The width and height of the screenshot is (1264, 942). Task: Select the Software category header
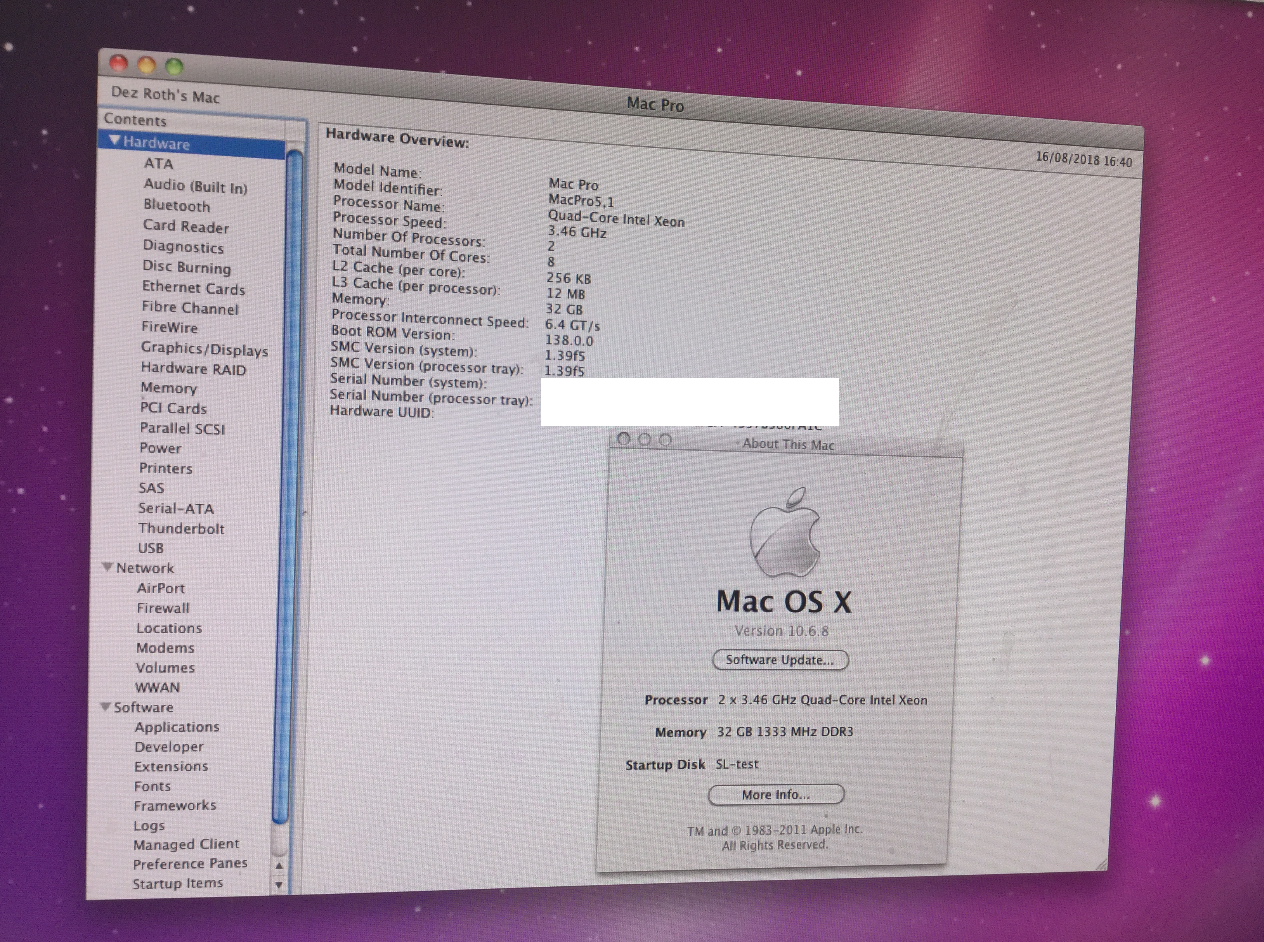(x=143, y=707)
